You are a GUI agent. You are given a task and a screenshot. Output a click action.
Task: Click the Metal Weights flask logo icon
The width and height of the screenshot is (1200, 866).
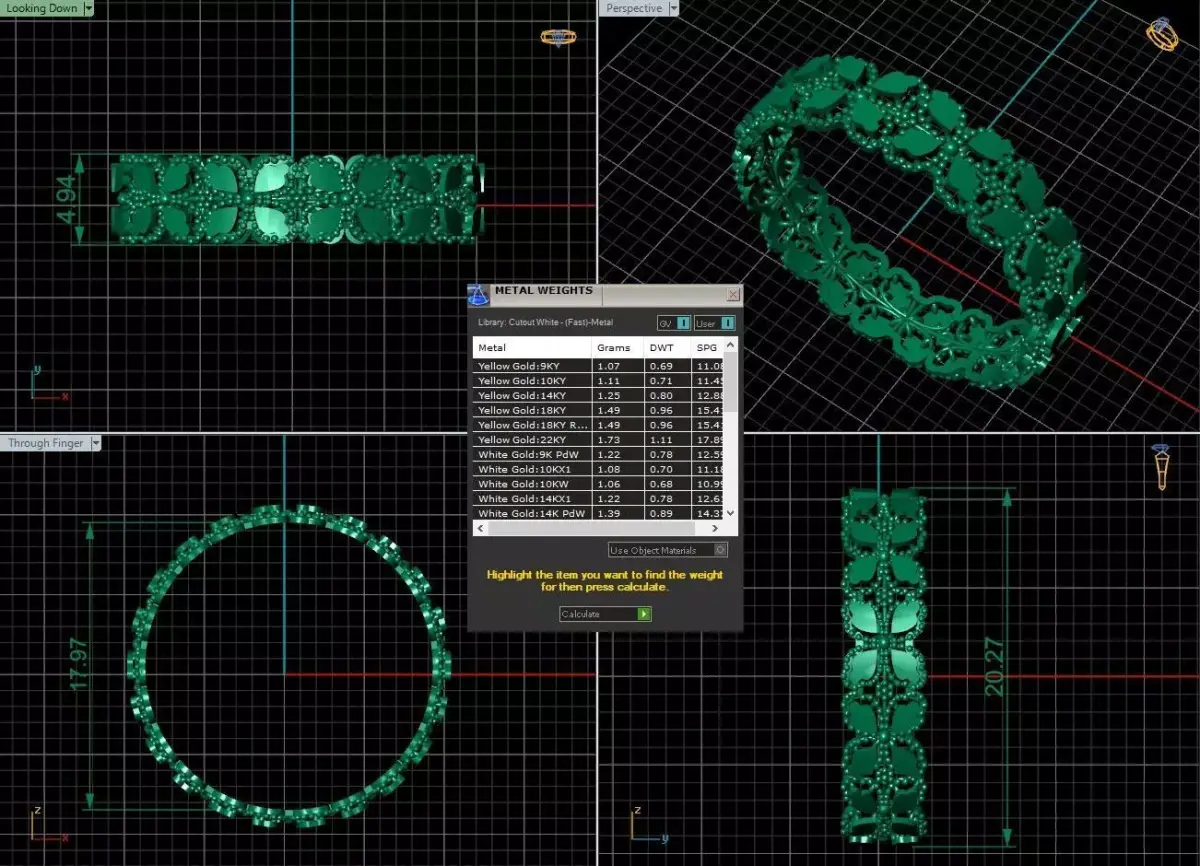[x=478, y=295]
